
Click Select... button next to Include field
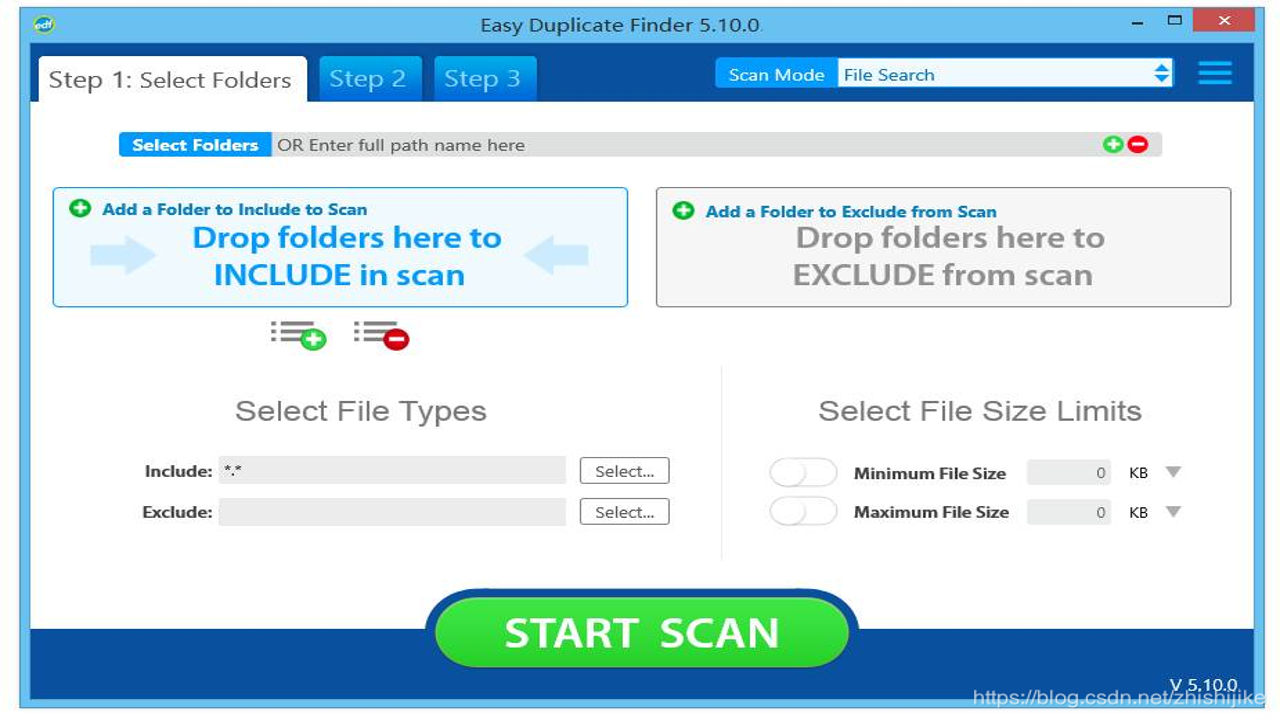point(625,471)
